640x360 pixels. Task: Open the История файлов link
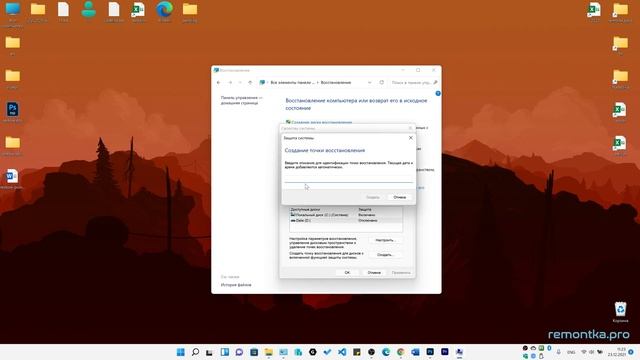236,285
